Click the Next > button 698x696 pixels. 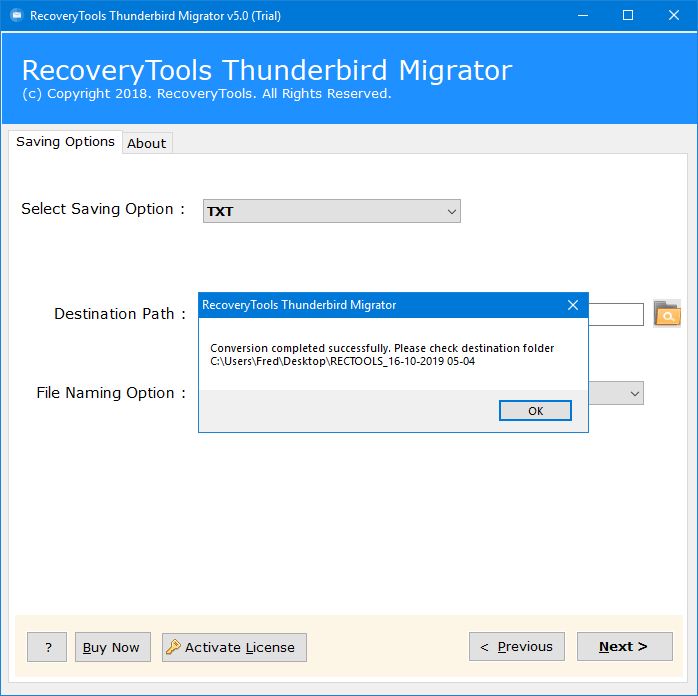(x=625, y=647)
